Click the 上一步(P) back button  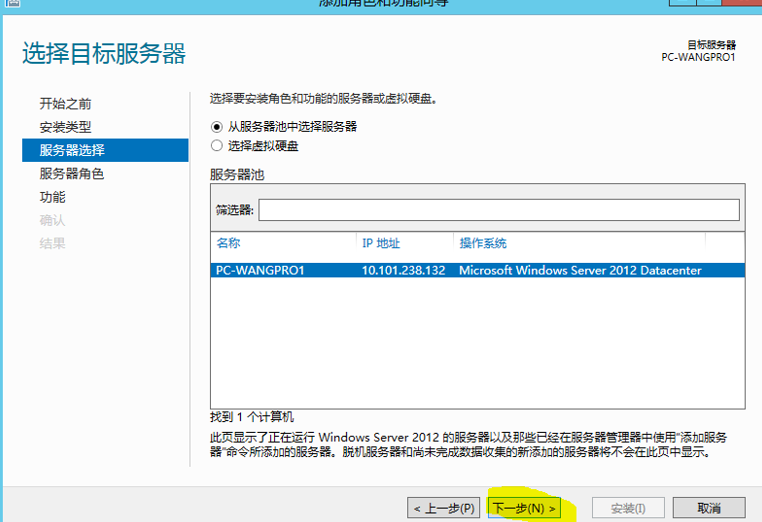pyautogui.click(x=444, y=508)
